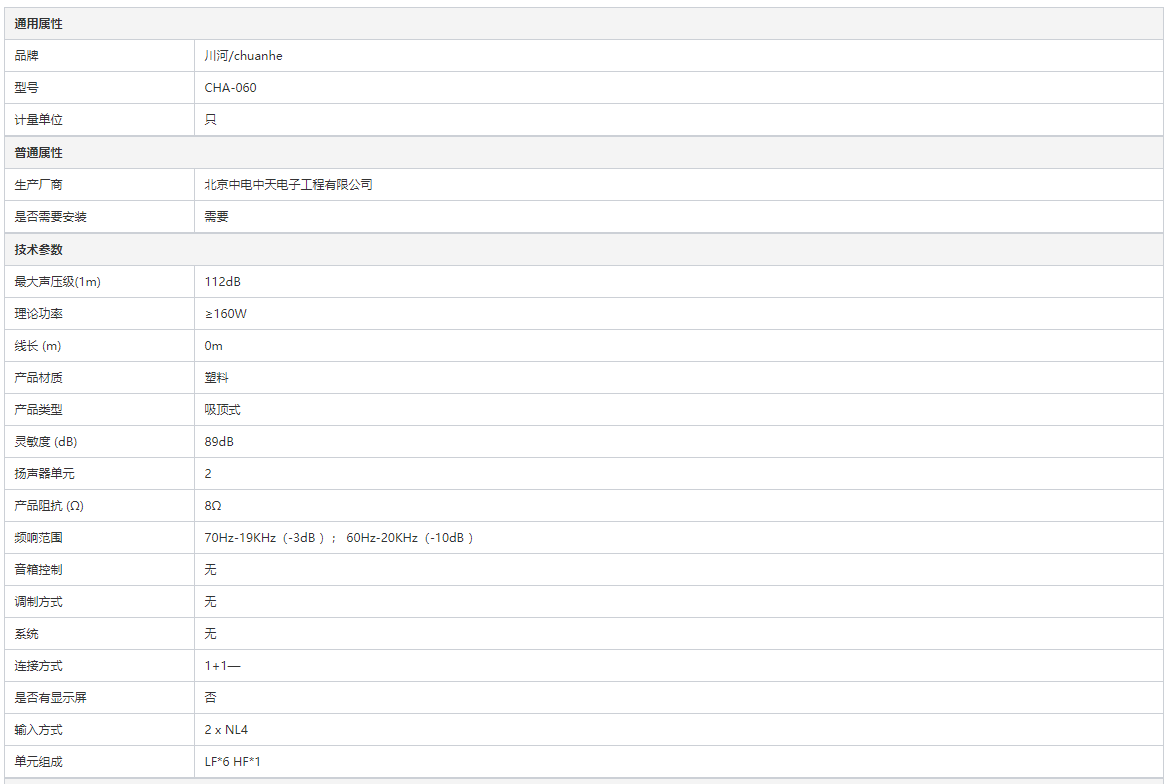Screen dimensions: 1172x784
Task: Click the 品牌 label cell
Action: click(x=99, y=56)
